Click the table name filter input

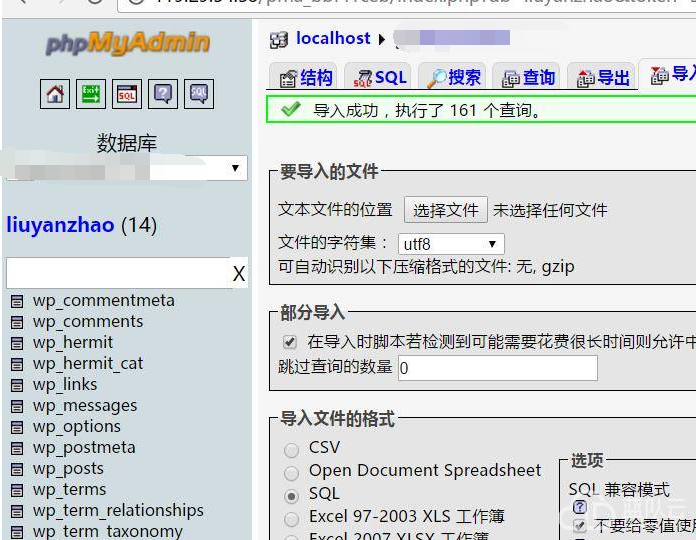coord(119,273)
